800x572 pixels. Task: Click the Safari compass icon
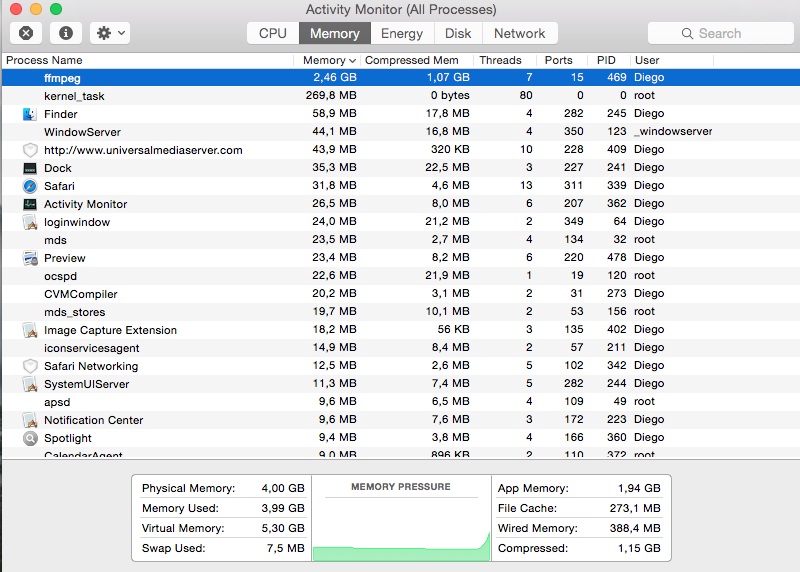click(30, 186)
